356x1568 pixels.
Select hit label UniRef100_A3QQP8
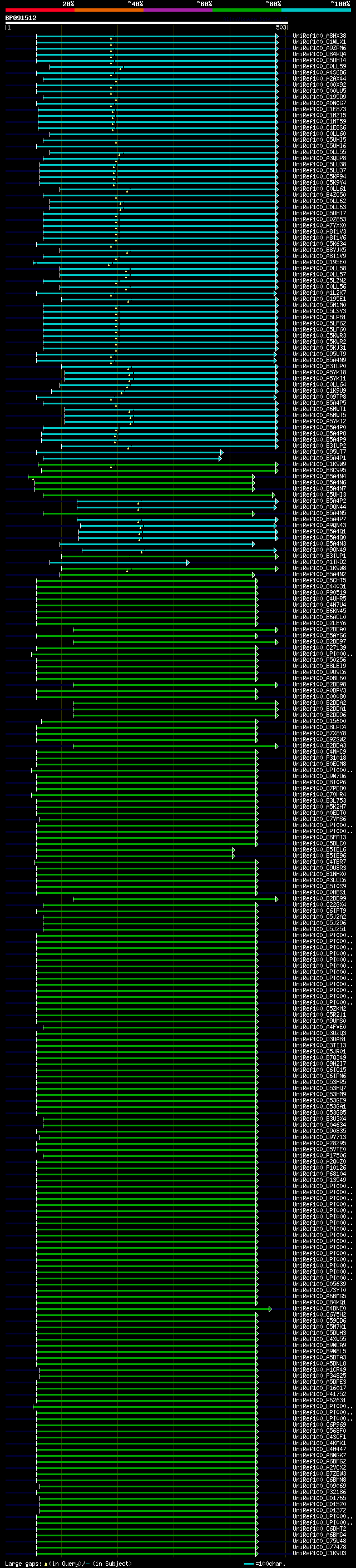pyautogui.click(x=319, y=159)
